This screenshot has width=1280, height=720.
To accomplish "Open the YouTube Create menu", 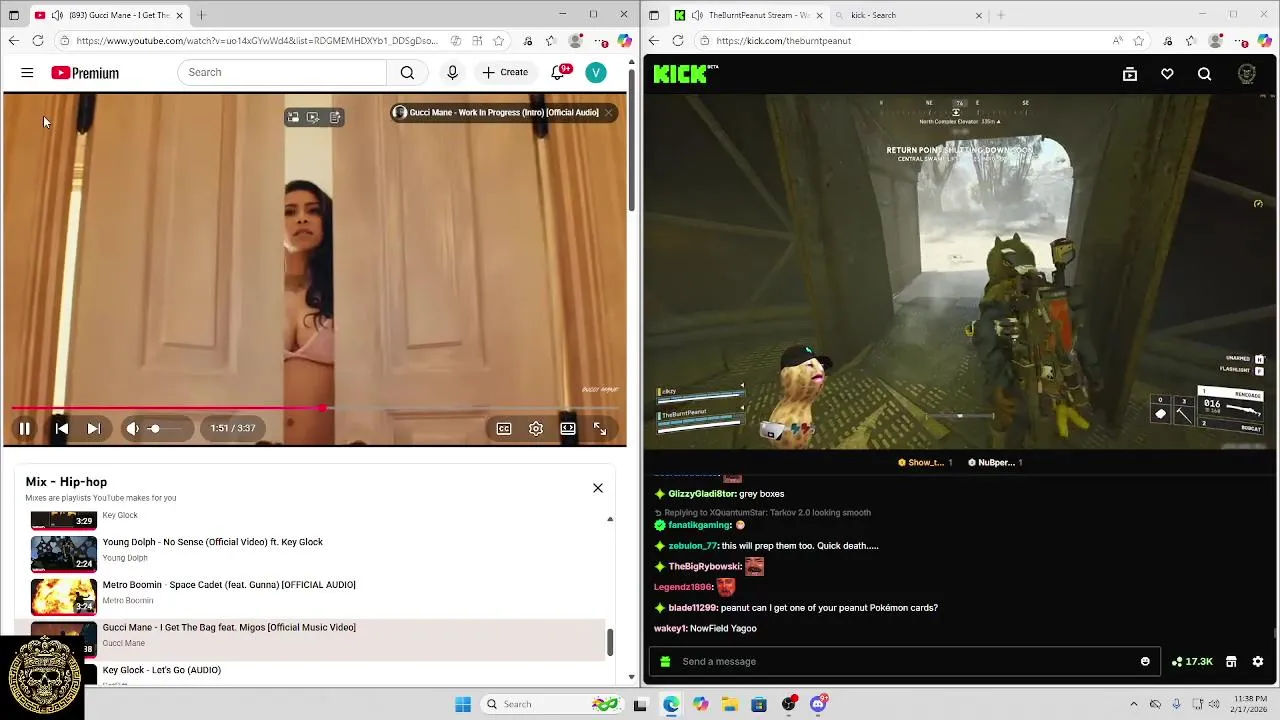I will coord(505,72).
